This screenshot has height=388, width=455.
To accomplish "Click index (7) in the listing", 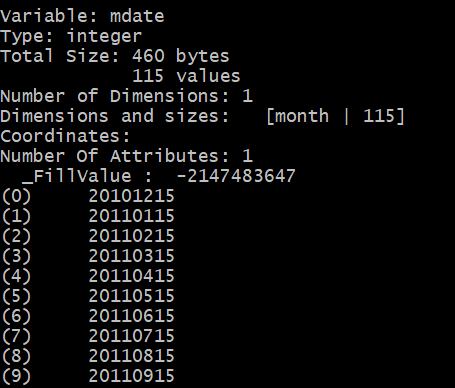I will point(16,336).
